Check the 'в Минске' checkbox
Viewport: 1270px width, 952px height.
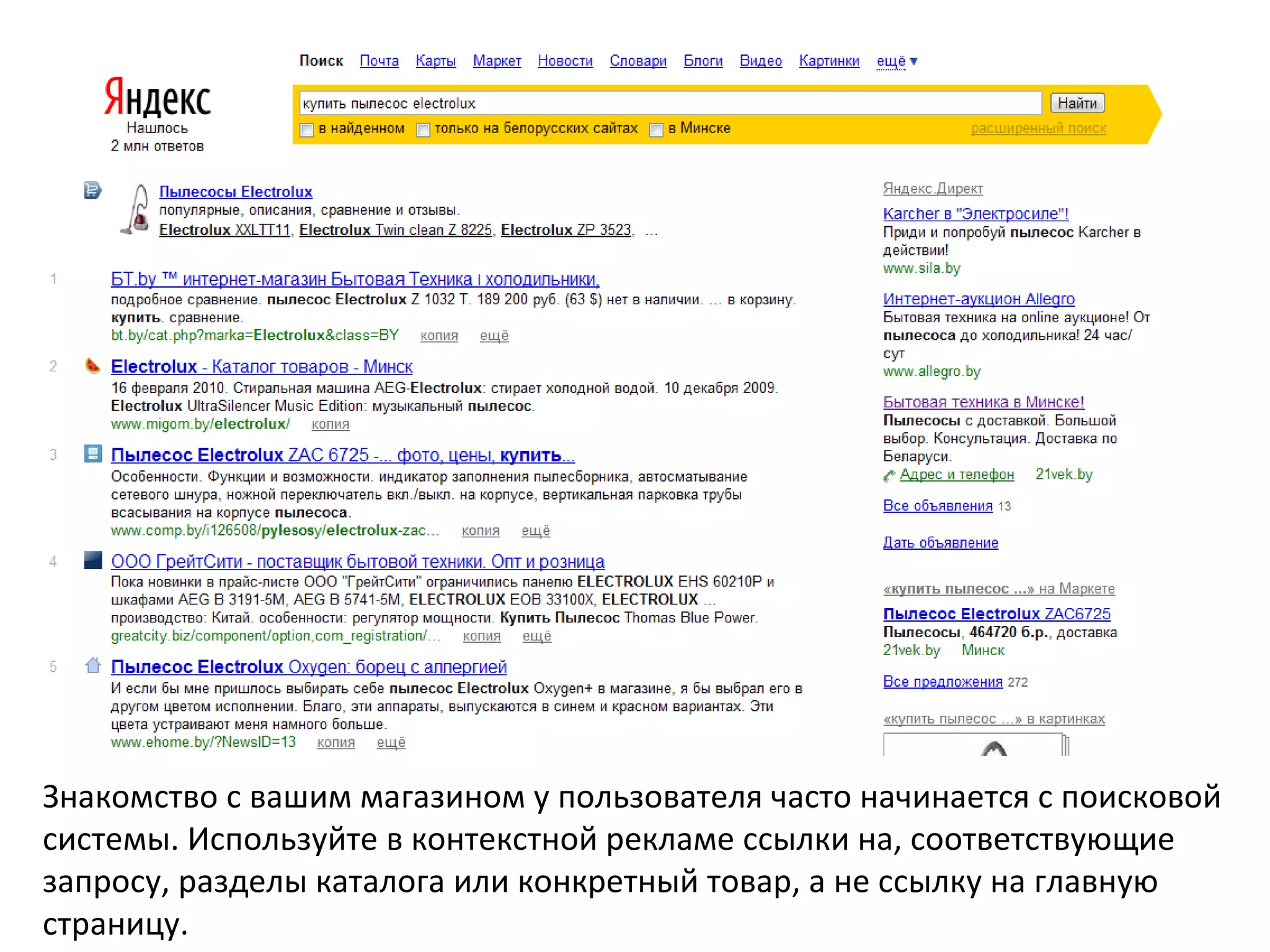tap(656, 130)
